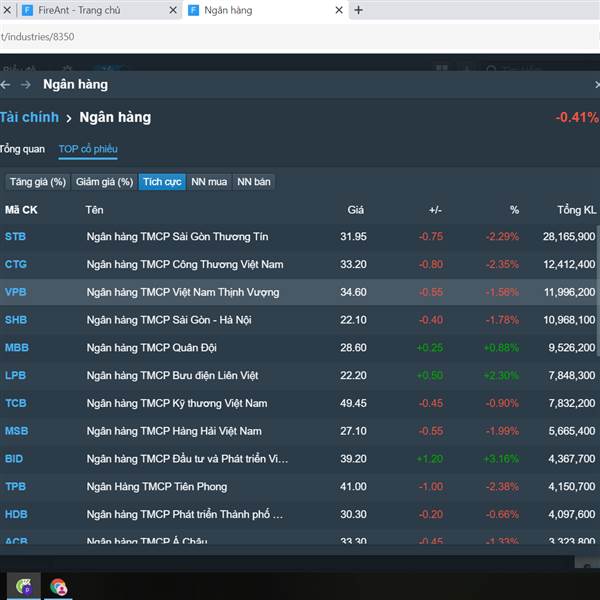Go forward with the panel's right arrow
Image resolution: width=600 pixels, height=600 pixels.
click(26, 85)
